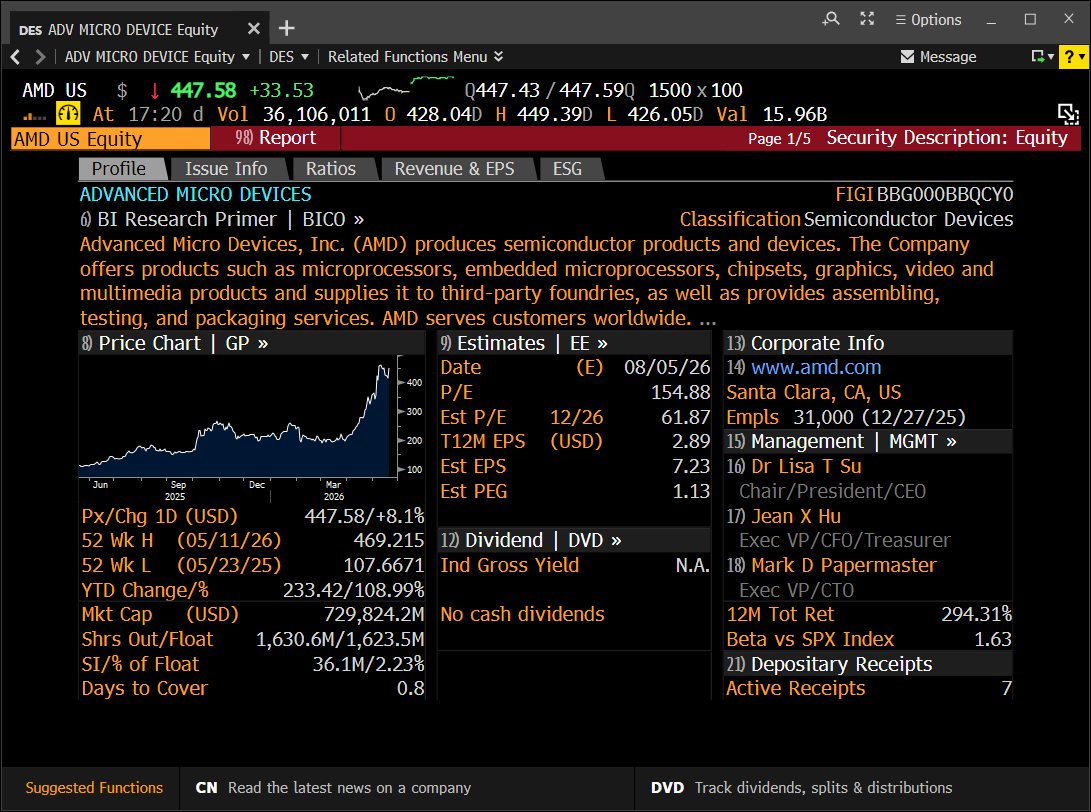Open the 98) Report button
Image resolution: width=1091 pixels, height=812 pixels.
click(x=276, y=138)
